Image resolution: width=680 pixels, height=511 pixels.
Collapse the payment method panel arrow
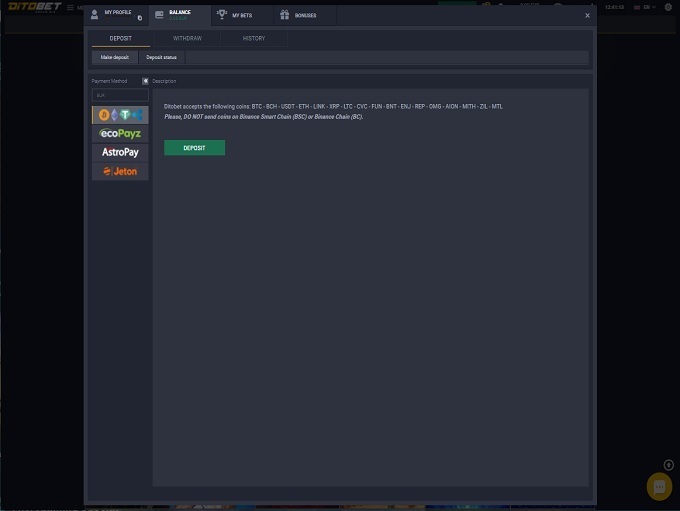pyautogui.click(x=145, y=81)
